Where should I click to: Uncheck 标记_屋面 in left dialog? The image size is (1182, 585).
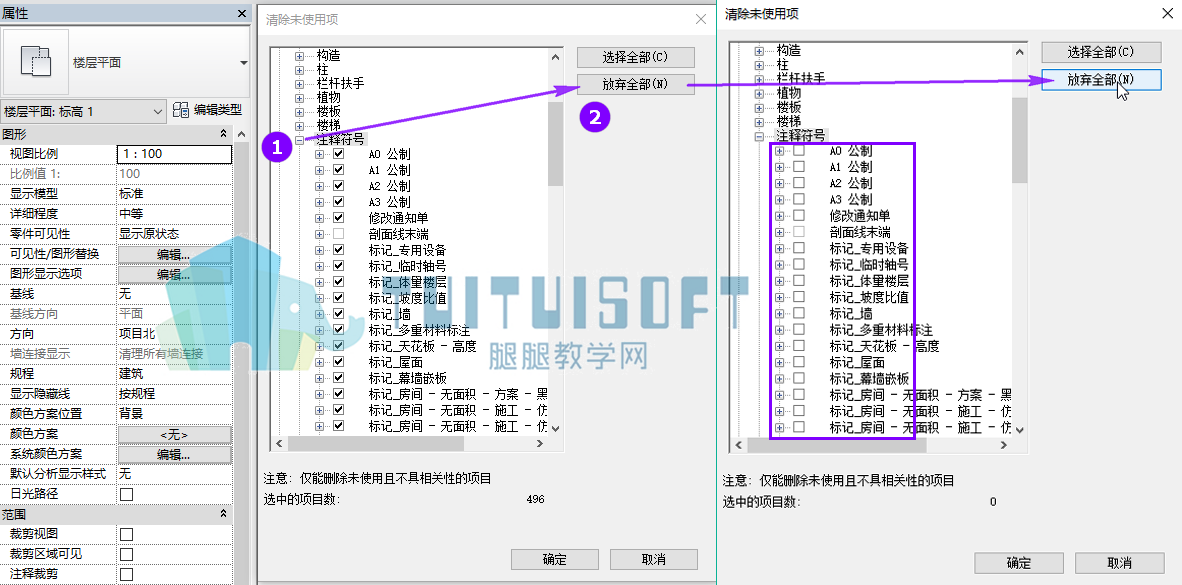(x=338, y=362)
